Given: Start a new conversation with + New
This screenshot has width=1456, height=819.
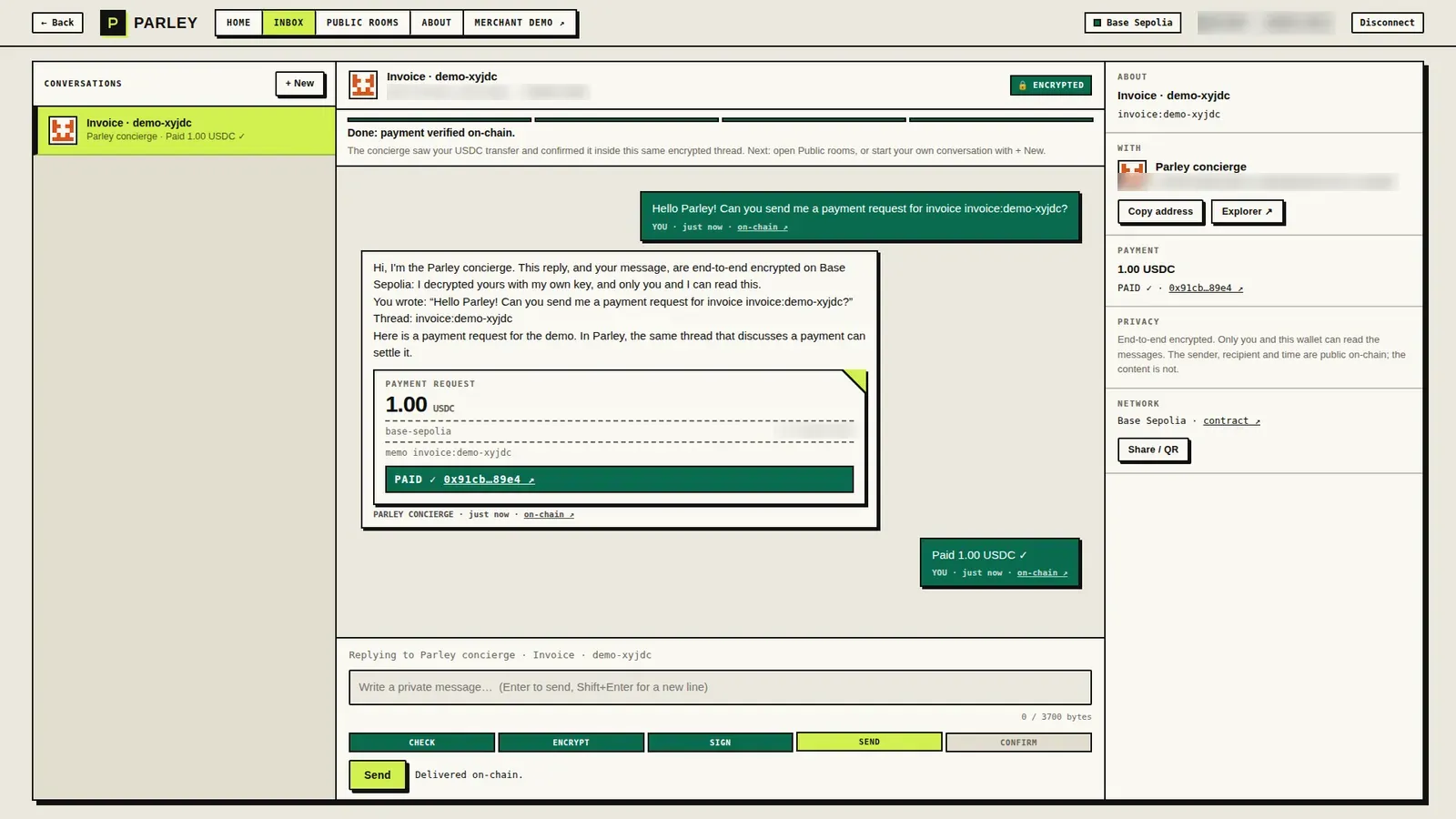Looking at the screenshot, I should [299, 84].
